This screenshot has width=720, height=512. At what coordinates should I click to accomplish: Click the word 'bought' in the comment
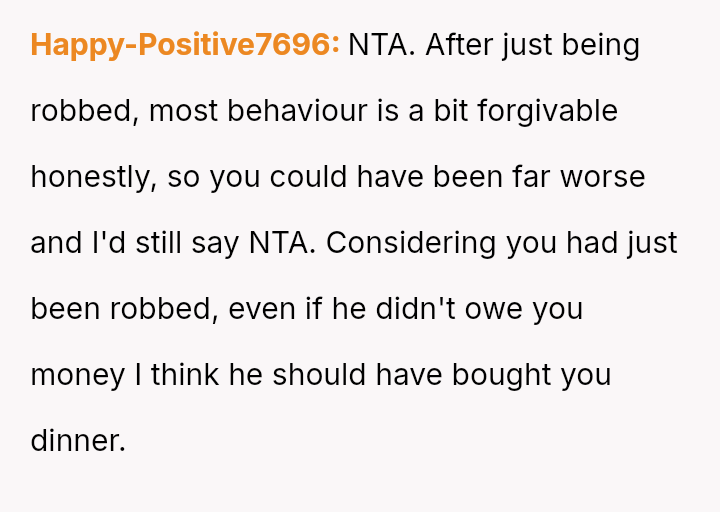coord(501,376)
